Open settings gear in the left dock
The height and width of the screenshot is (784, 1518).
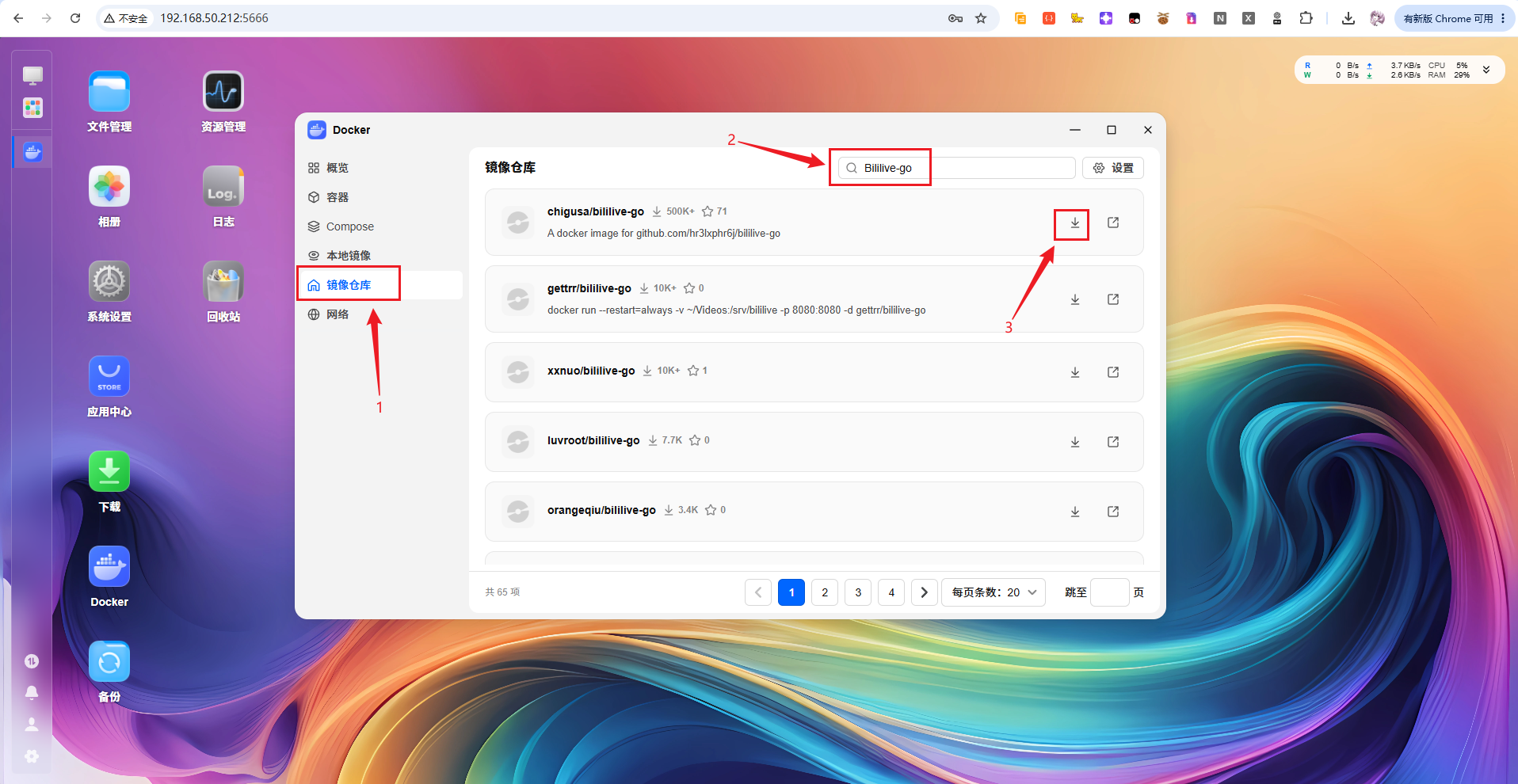point(32,756)
